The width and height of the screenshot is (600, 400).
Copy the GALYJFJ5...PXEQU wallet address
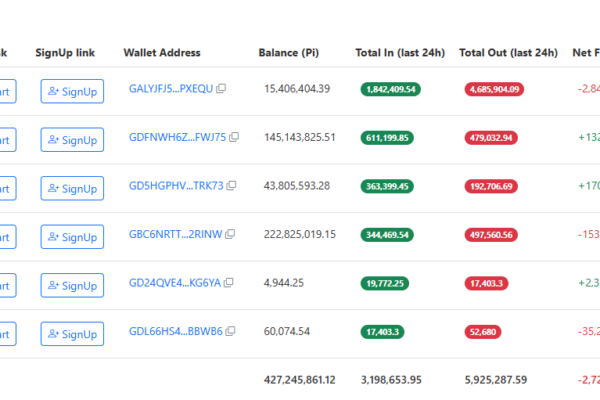tap(221, 89)
